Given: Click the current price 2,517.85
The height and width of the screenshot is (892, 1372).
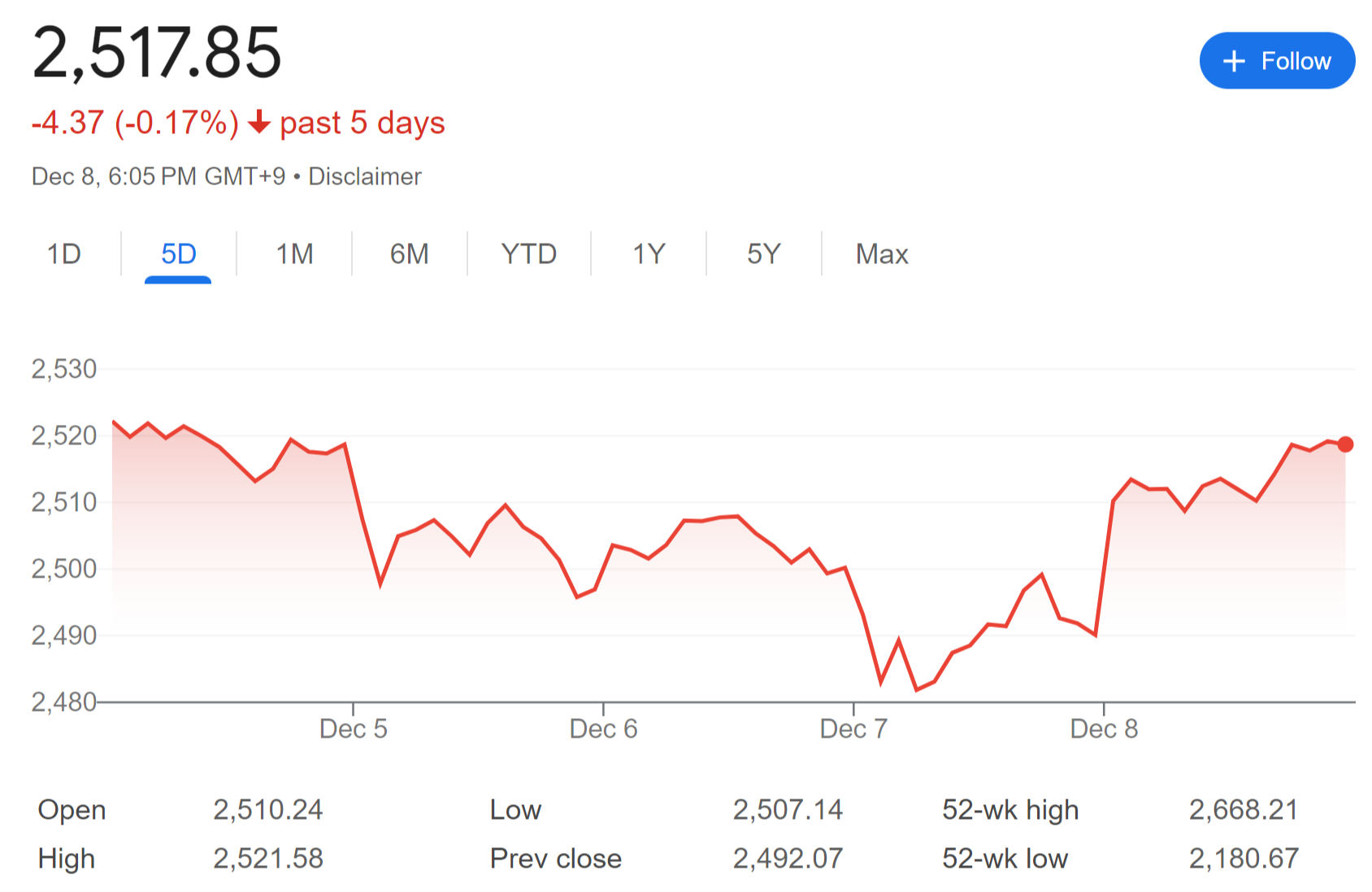Looking at the screenshot, I should coord(157,53).
